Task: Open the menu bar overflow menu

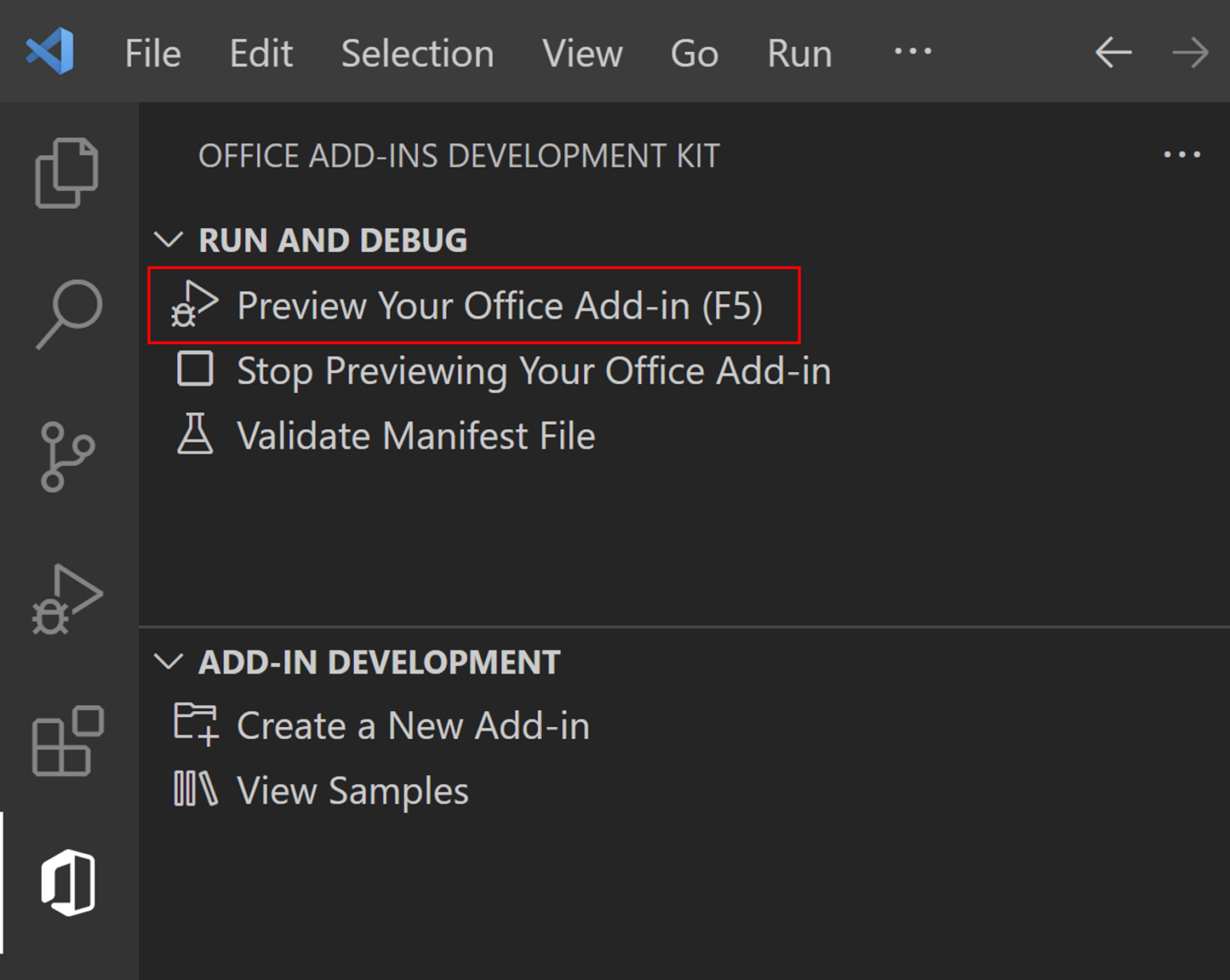Action: pos(912,53)
